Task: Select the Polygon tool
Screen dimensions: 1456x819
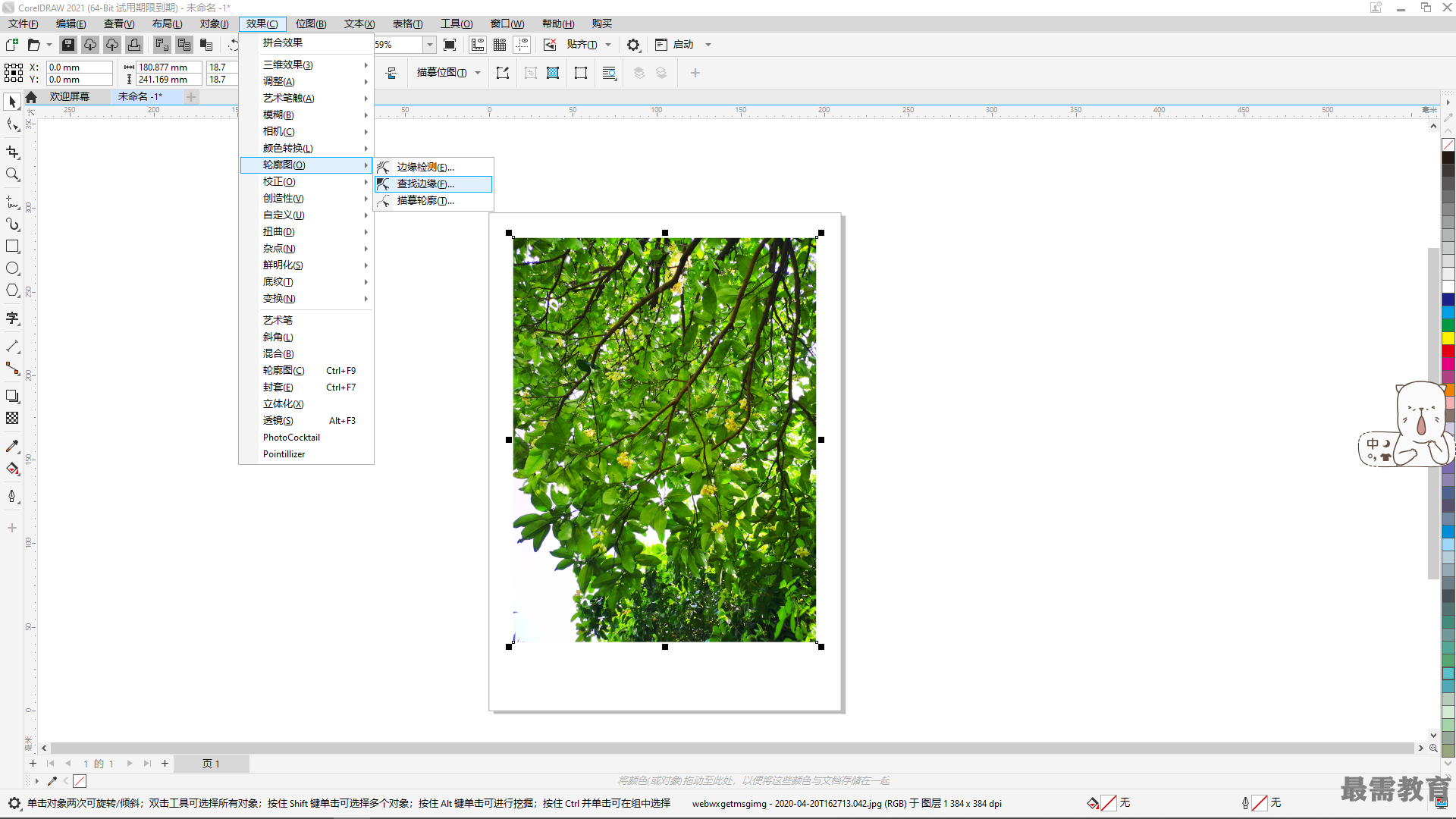Action: pyautogui.click(x=12, y=290)
